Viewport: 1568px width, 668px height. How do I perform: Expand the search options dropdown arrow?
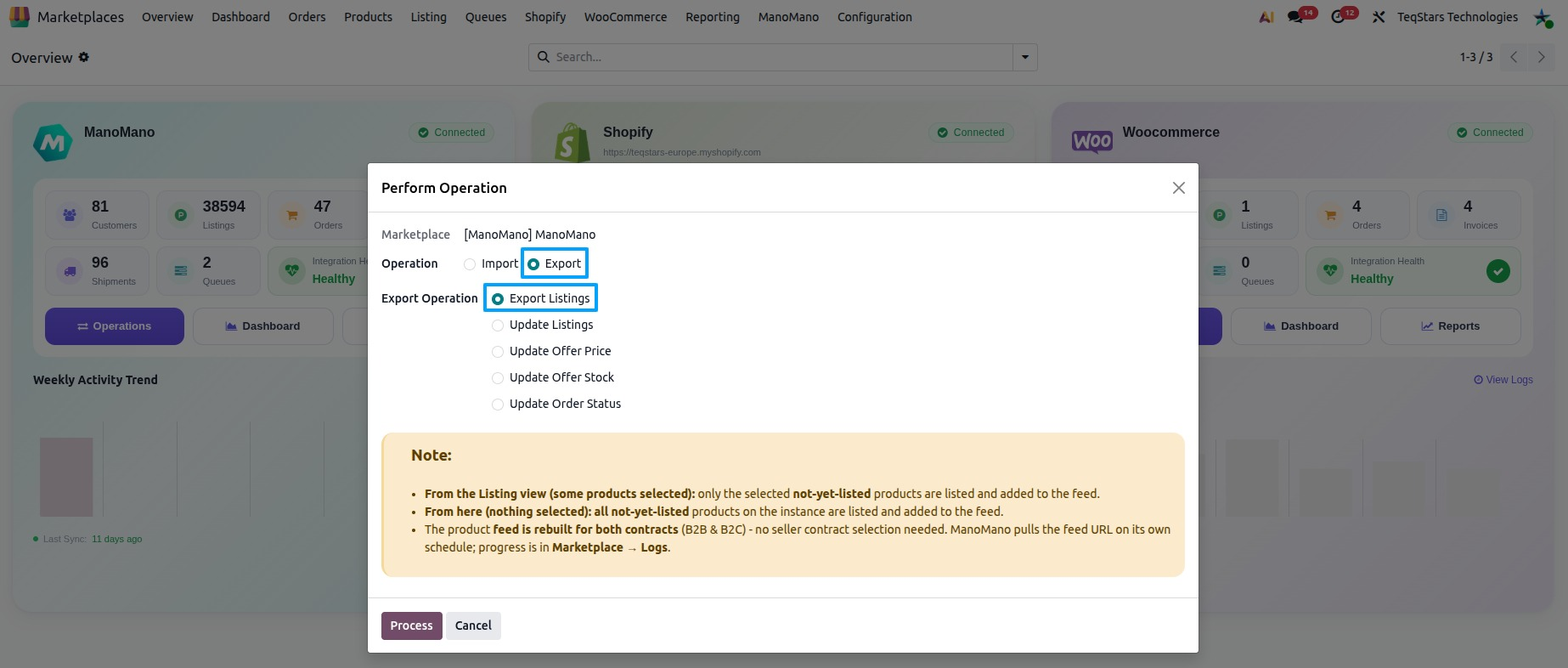coord(1025,57)
